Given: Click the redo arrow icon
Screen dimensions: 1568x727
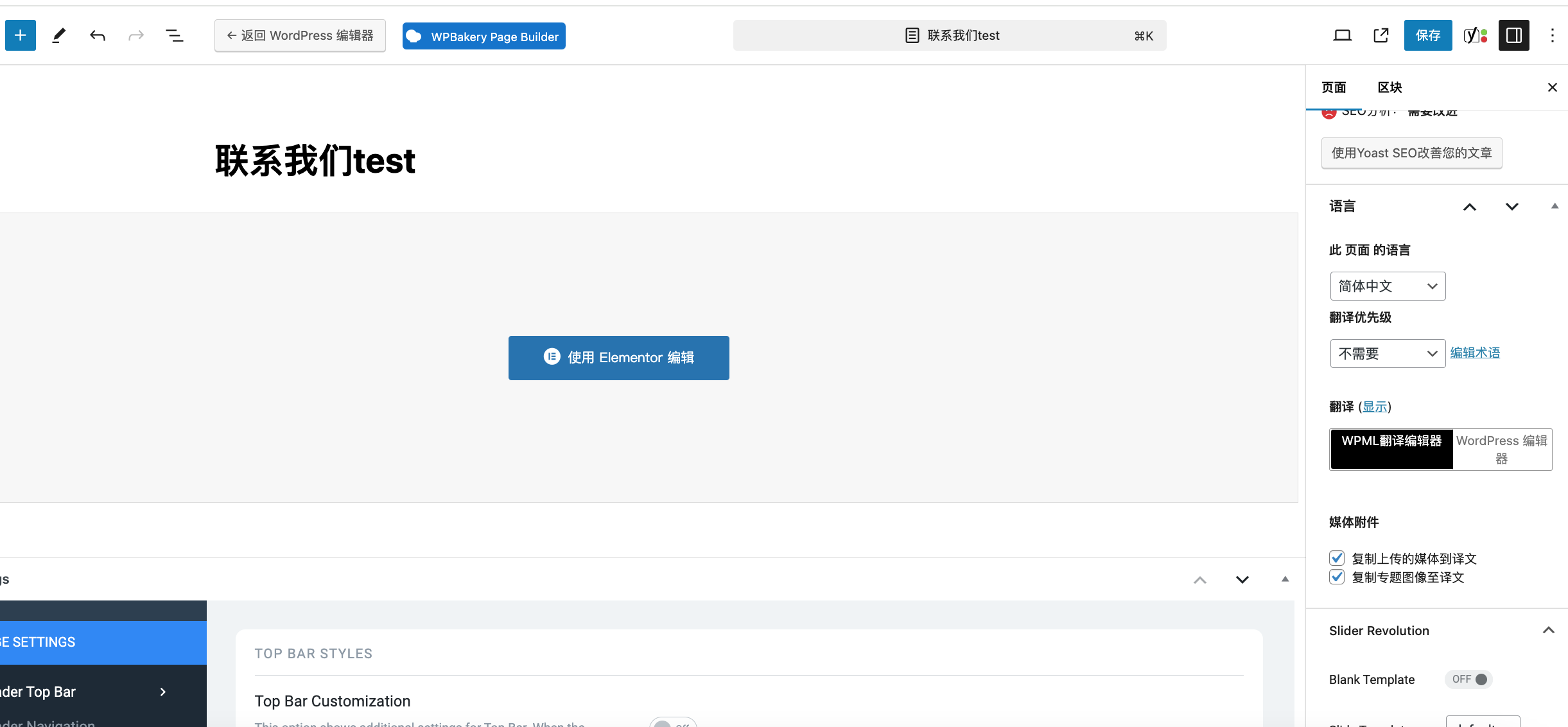Looking at the screenshot, I should (136, 35).
